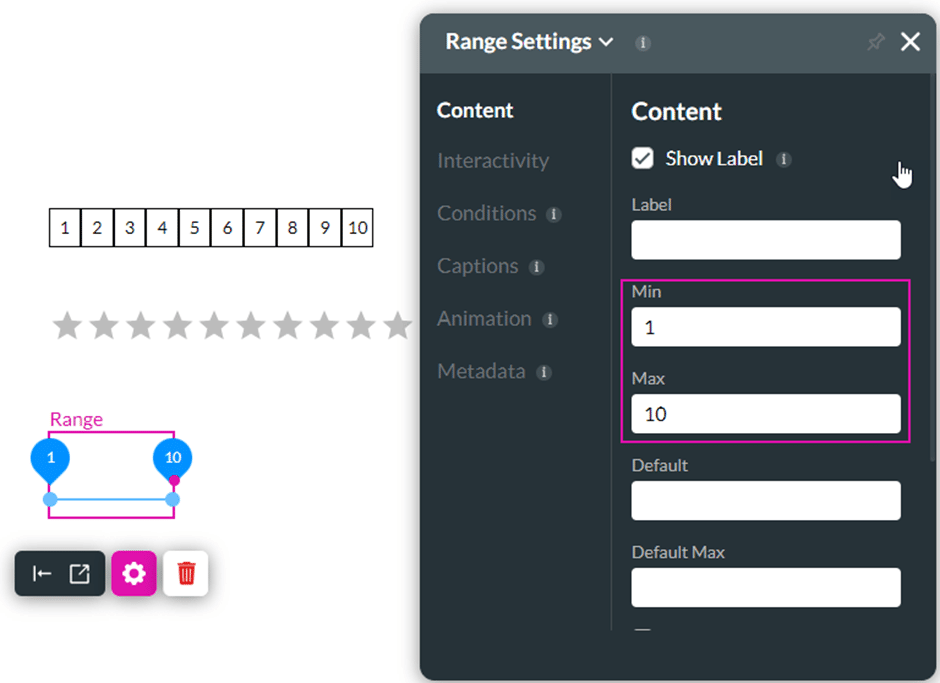Select box number 5 in the rating scale
The height and width of the screenshot is (683, 940).
tap(194, 228)
